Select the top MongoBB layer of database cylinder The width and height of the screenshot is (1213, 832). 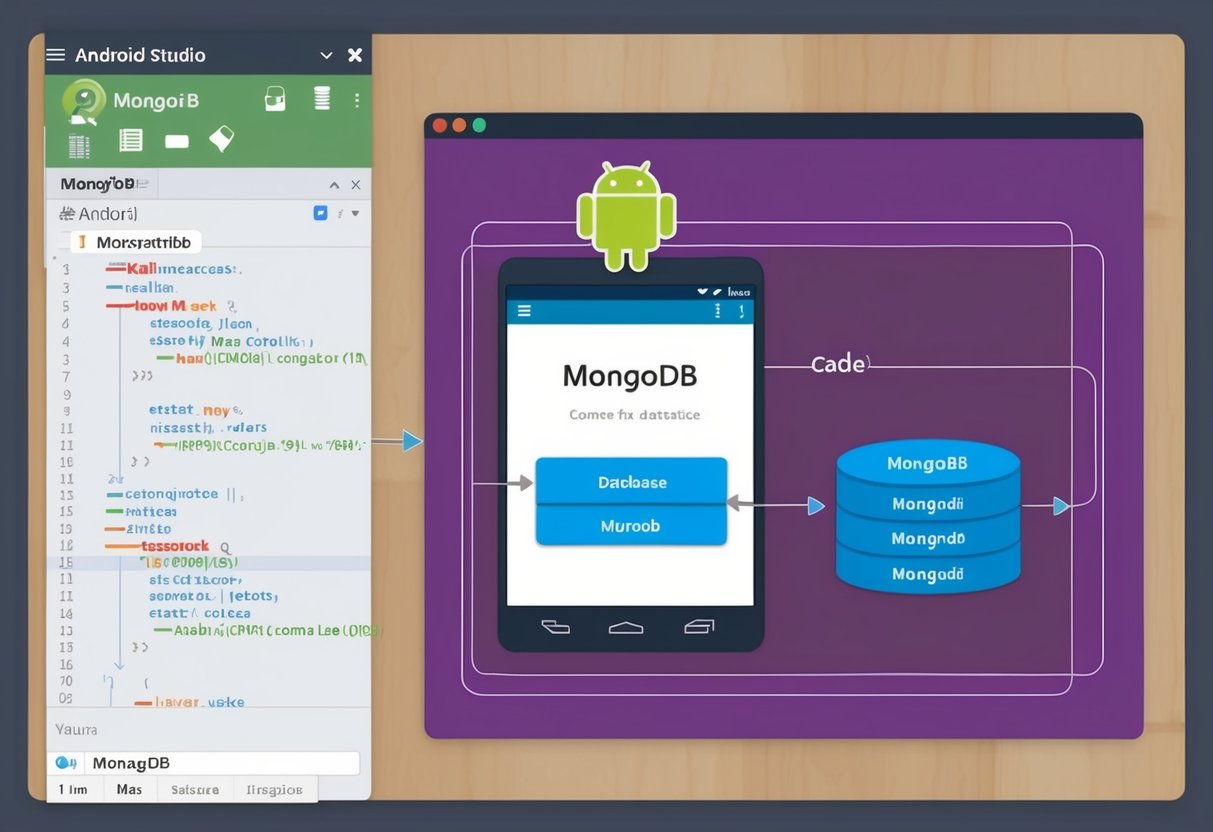[x=928, y=464]
